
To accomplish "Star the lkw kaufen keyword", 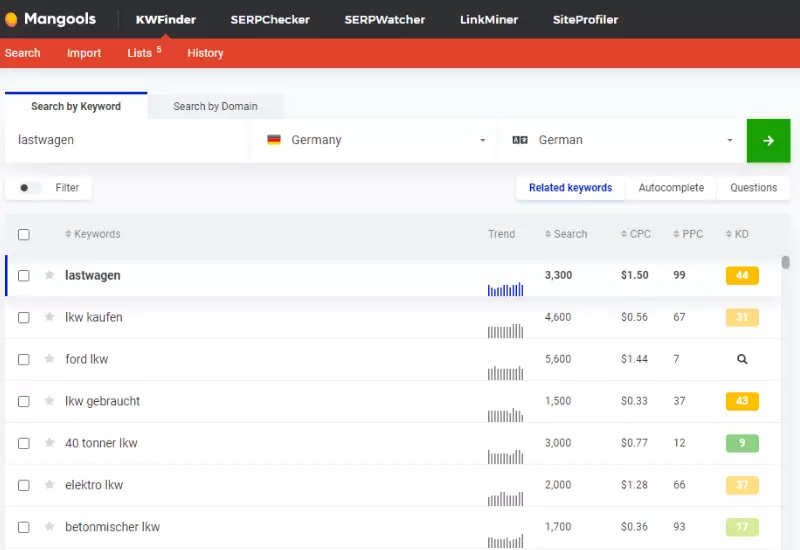I will (x=49, y=317).
